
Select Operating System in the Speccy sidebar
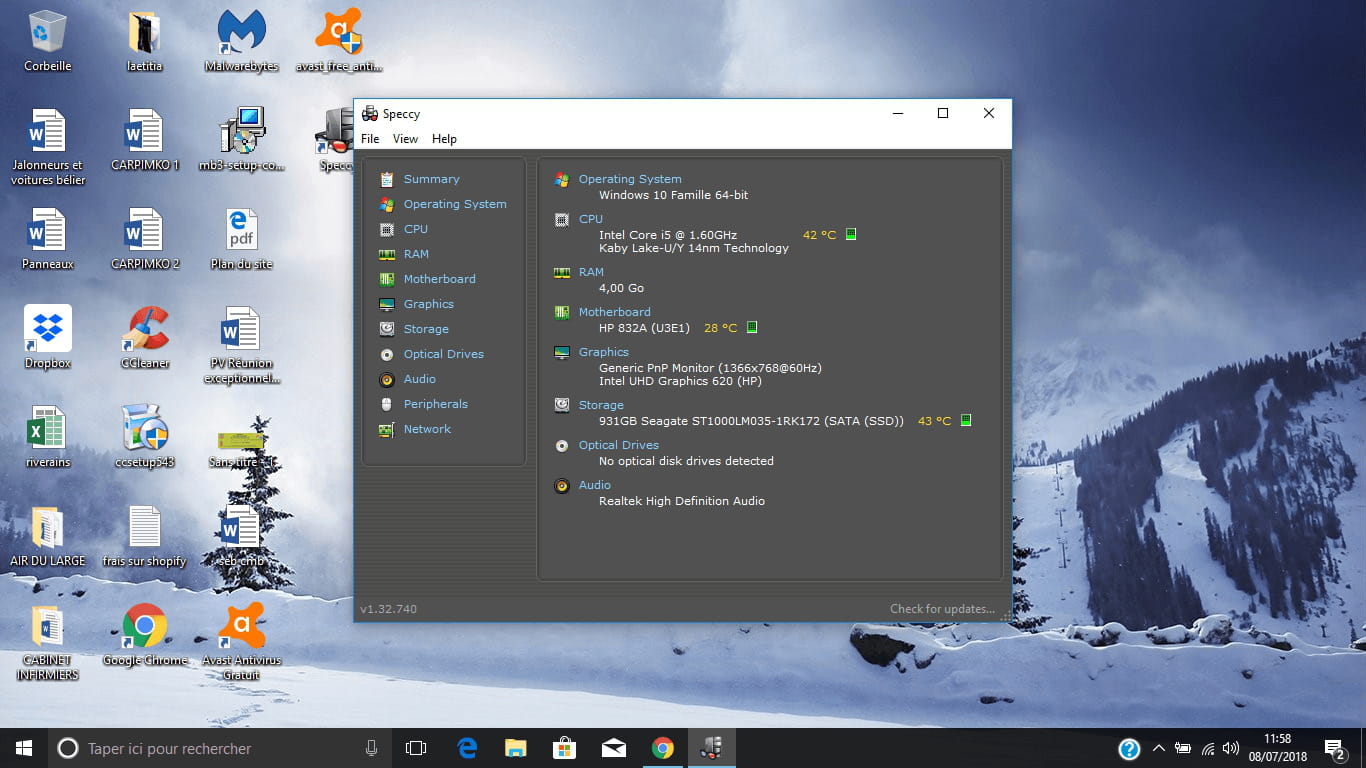tap(455, 204)
